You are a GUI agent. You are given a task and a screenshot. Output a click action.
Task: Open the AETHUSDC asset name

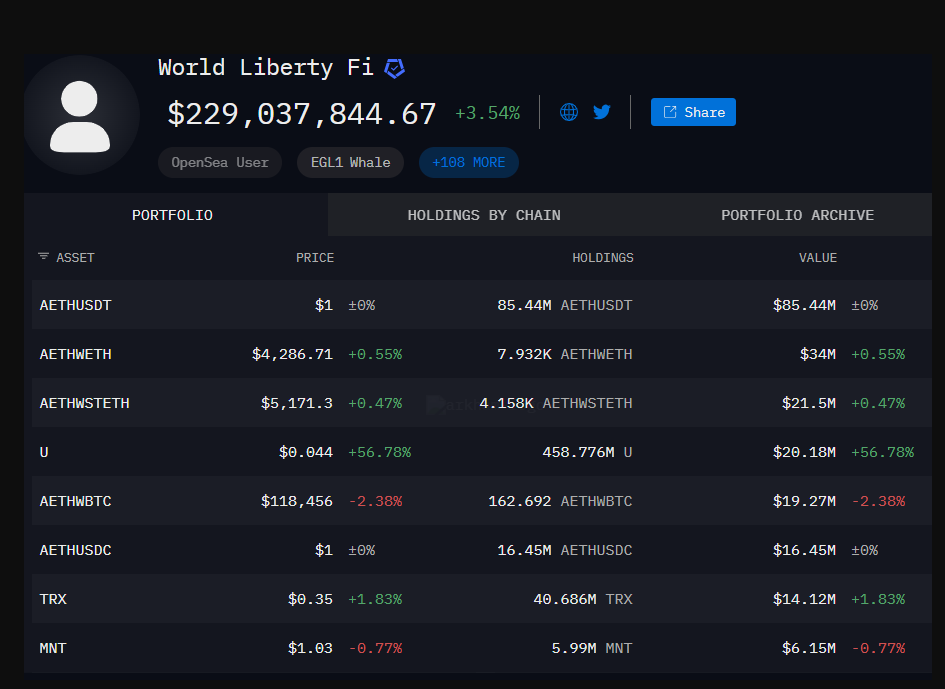click(x=75, y=550)
